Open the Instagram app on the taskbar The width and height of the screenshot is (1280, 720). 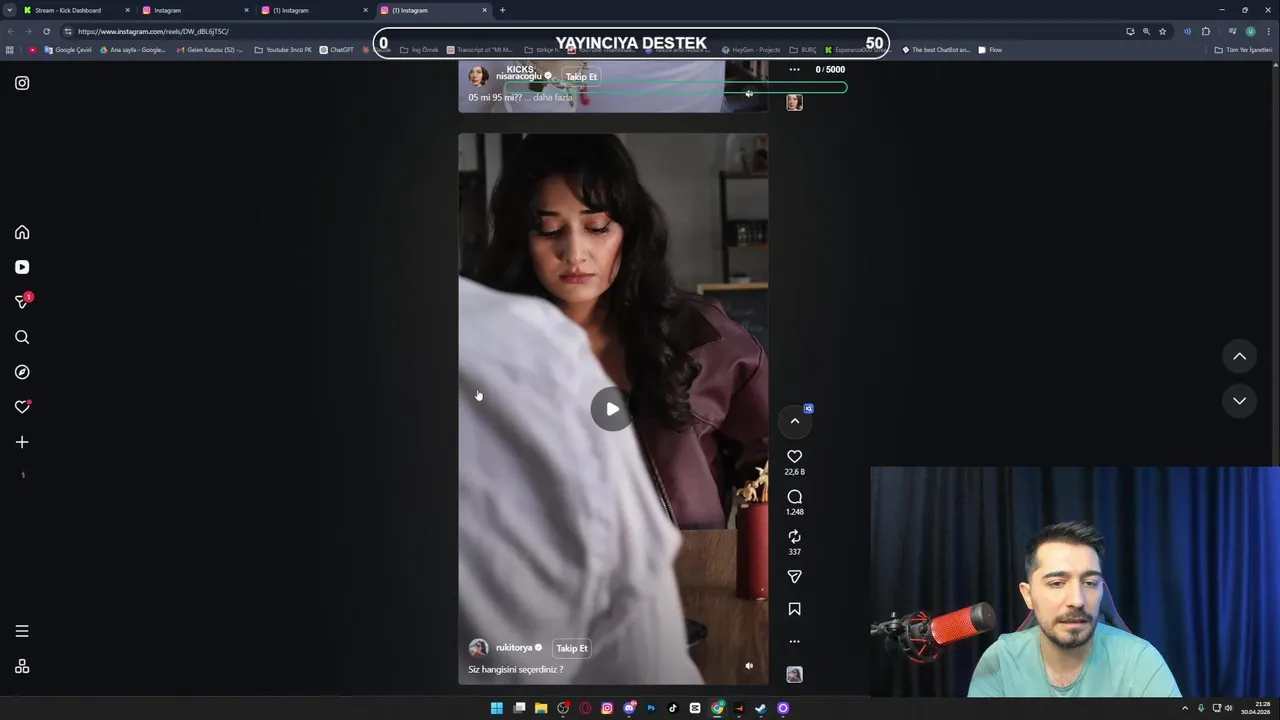(x=607, y=708)
